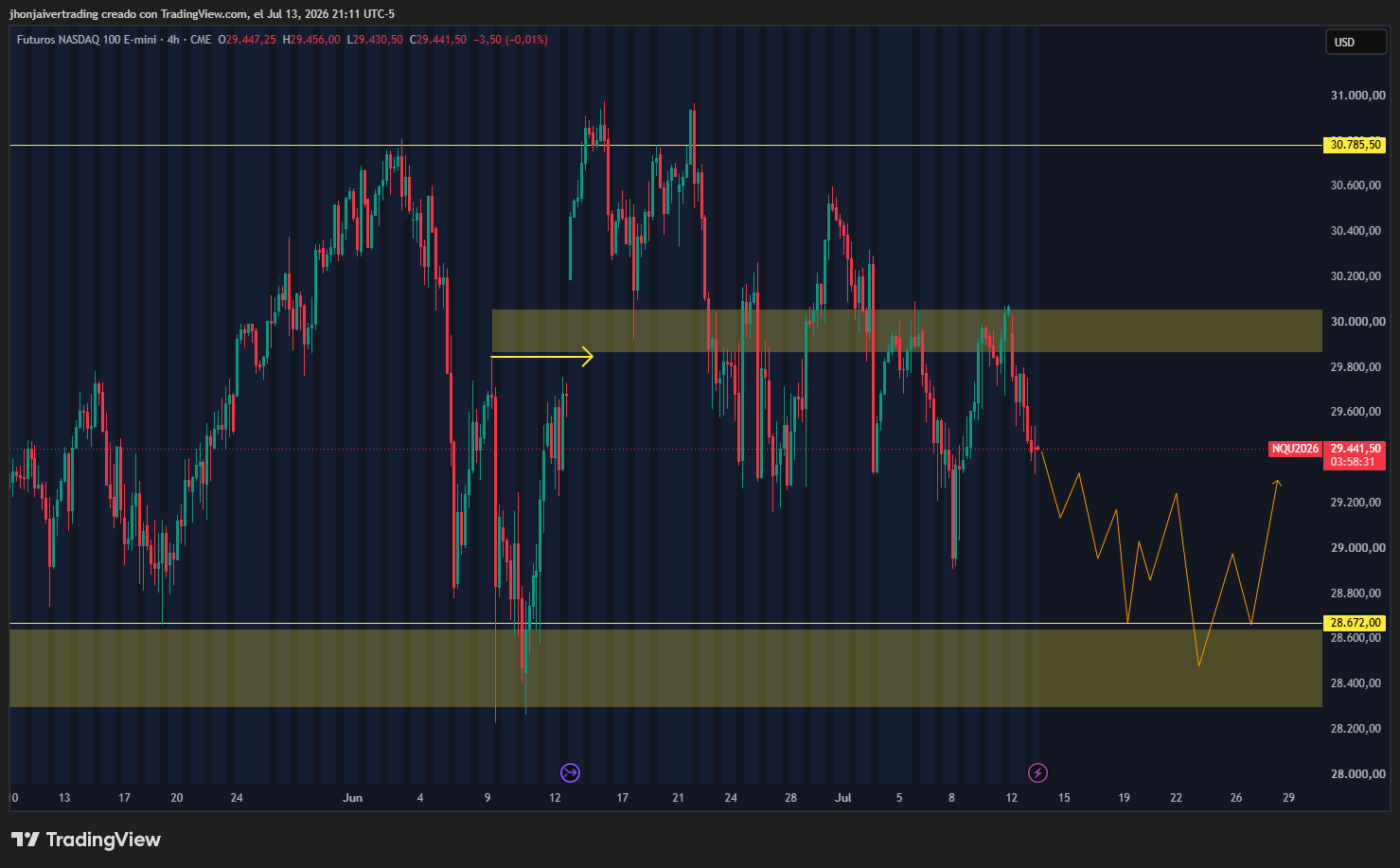
Task: Click the USD currency button
Action: 1356,42
